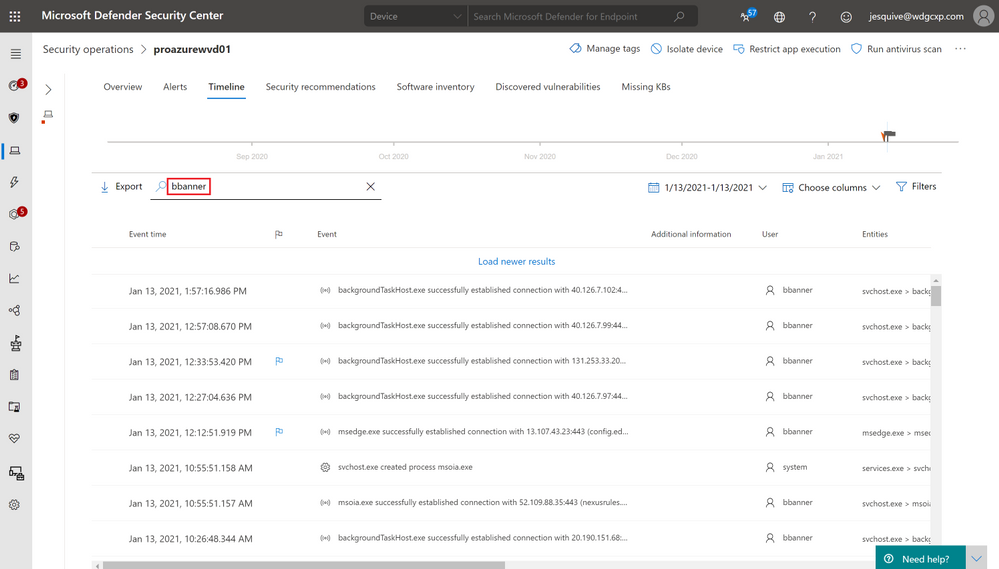Expand the side panel chevron

click(48, 90)
